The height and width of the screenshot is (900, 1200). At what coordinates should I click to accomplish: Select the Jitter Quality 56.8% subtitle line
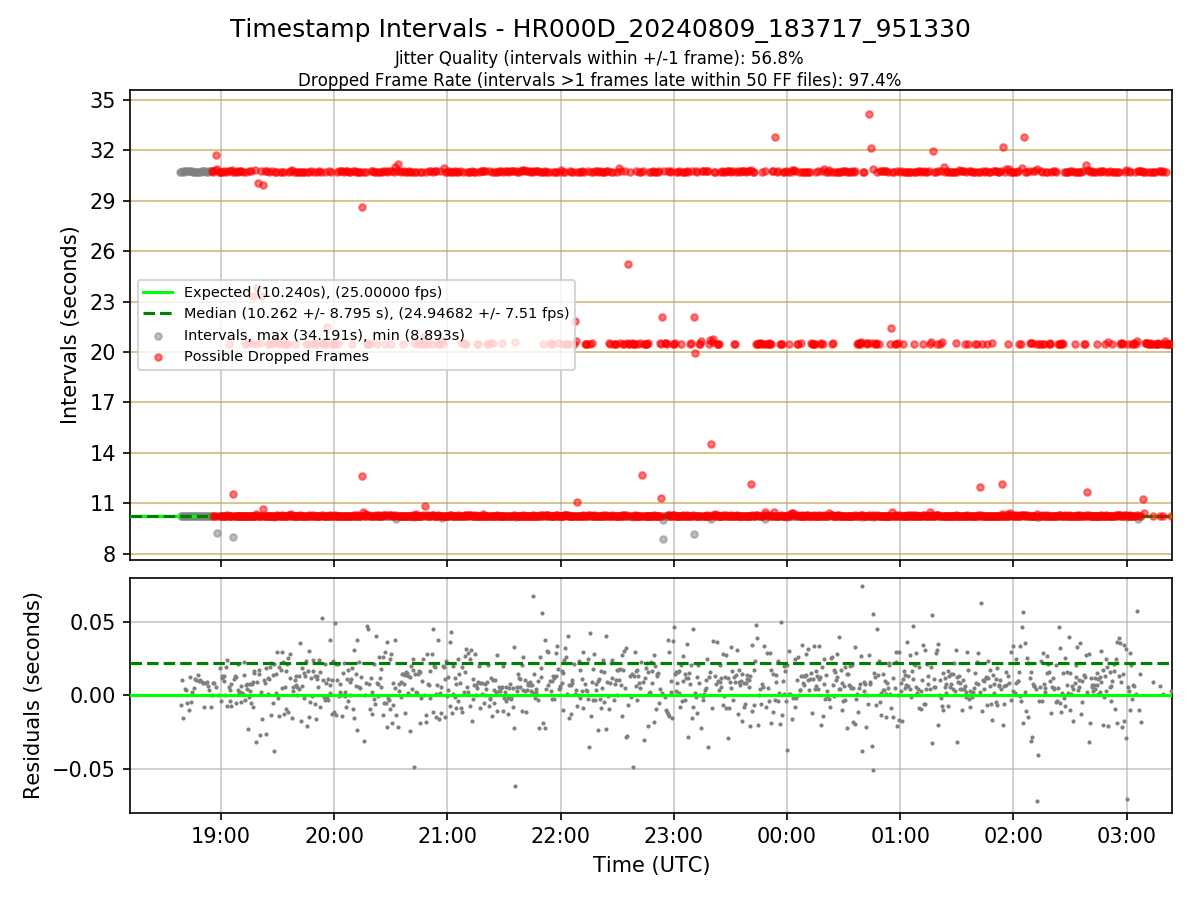pyautogui.click(x=599, y=58)
